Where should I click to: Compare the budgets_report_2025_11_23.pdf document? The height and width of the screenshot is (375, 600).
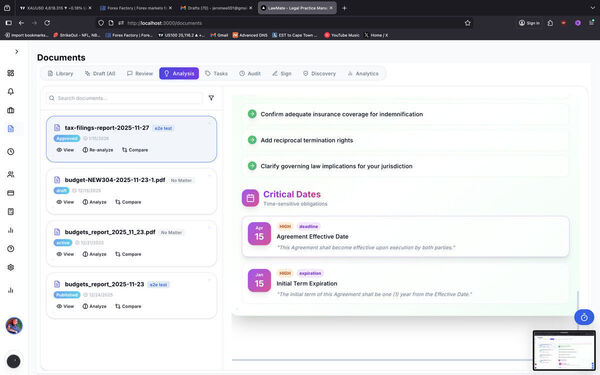[x=128, y=254]
